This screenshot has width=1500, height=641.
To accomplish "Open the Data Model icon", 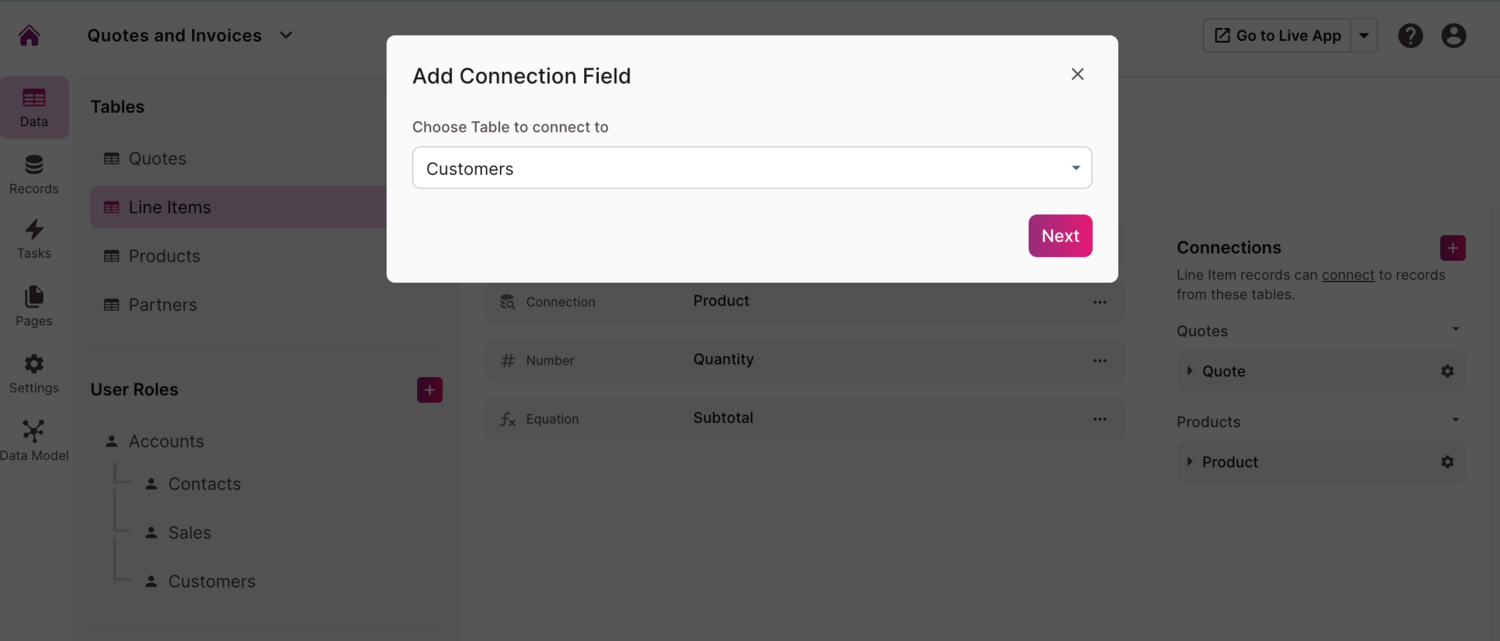I will 34,440.
